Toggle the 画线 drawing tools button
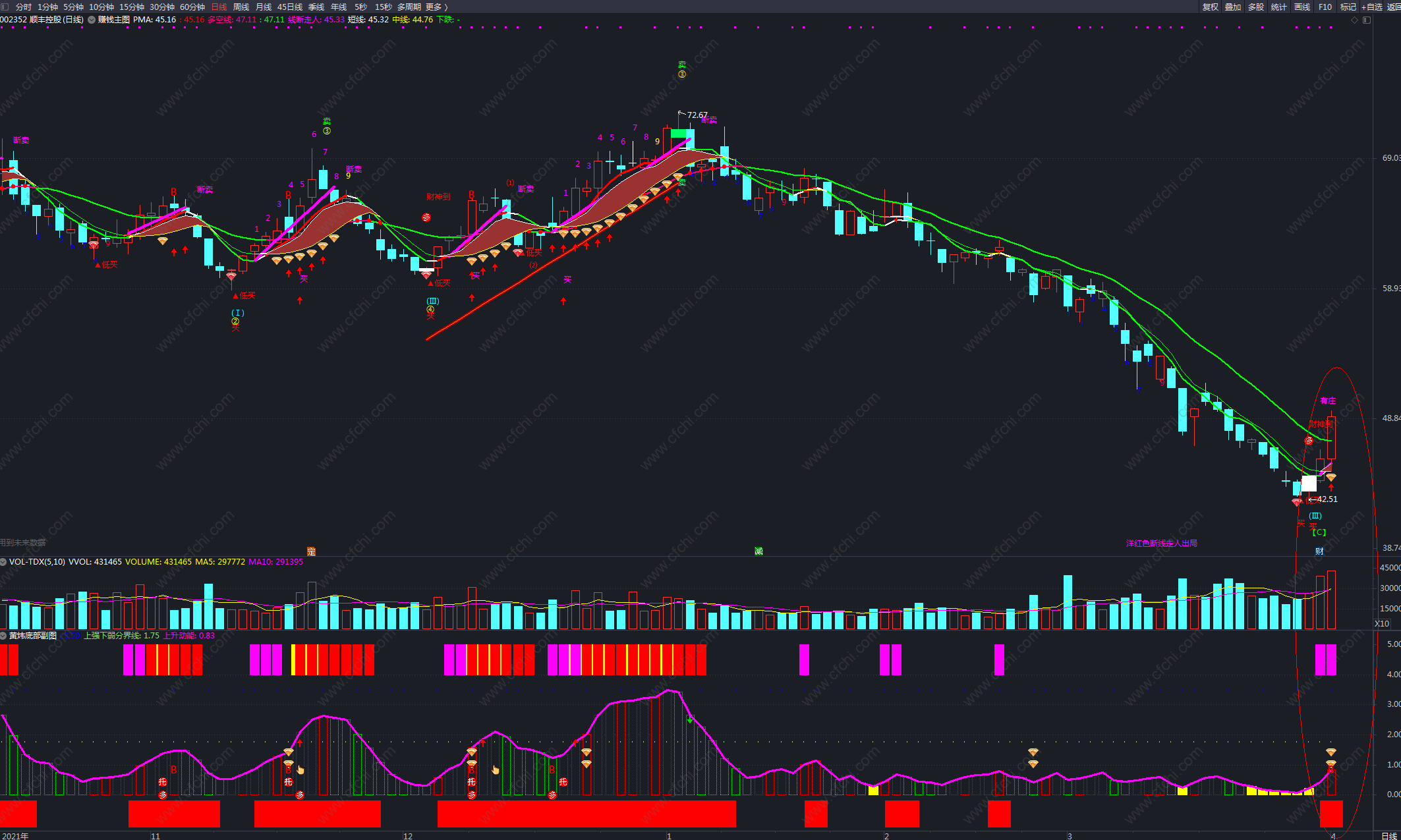This screenshot has width=1401, height=840. point(1302,7)
